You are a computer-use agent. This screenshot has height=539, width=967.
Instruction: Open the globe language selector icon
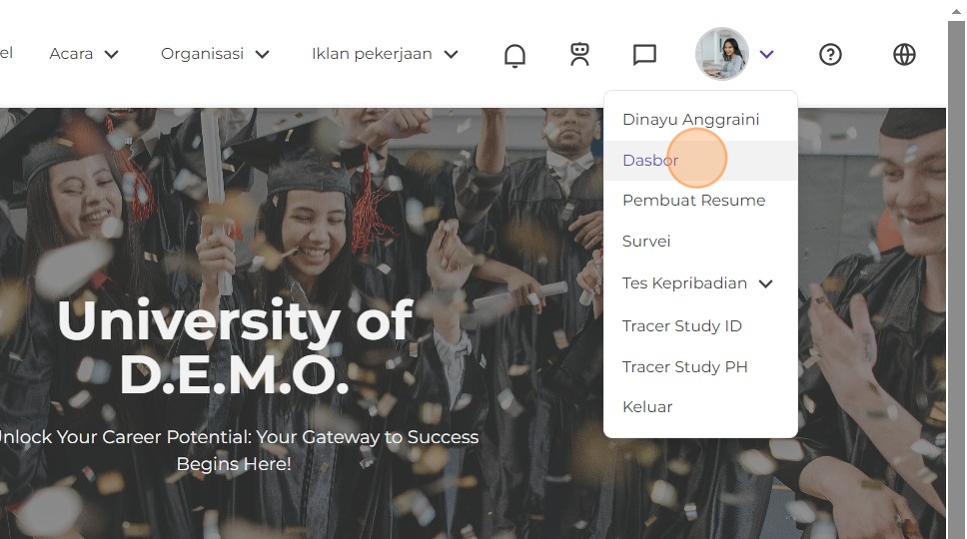point(904,54)
